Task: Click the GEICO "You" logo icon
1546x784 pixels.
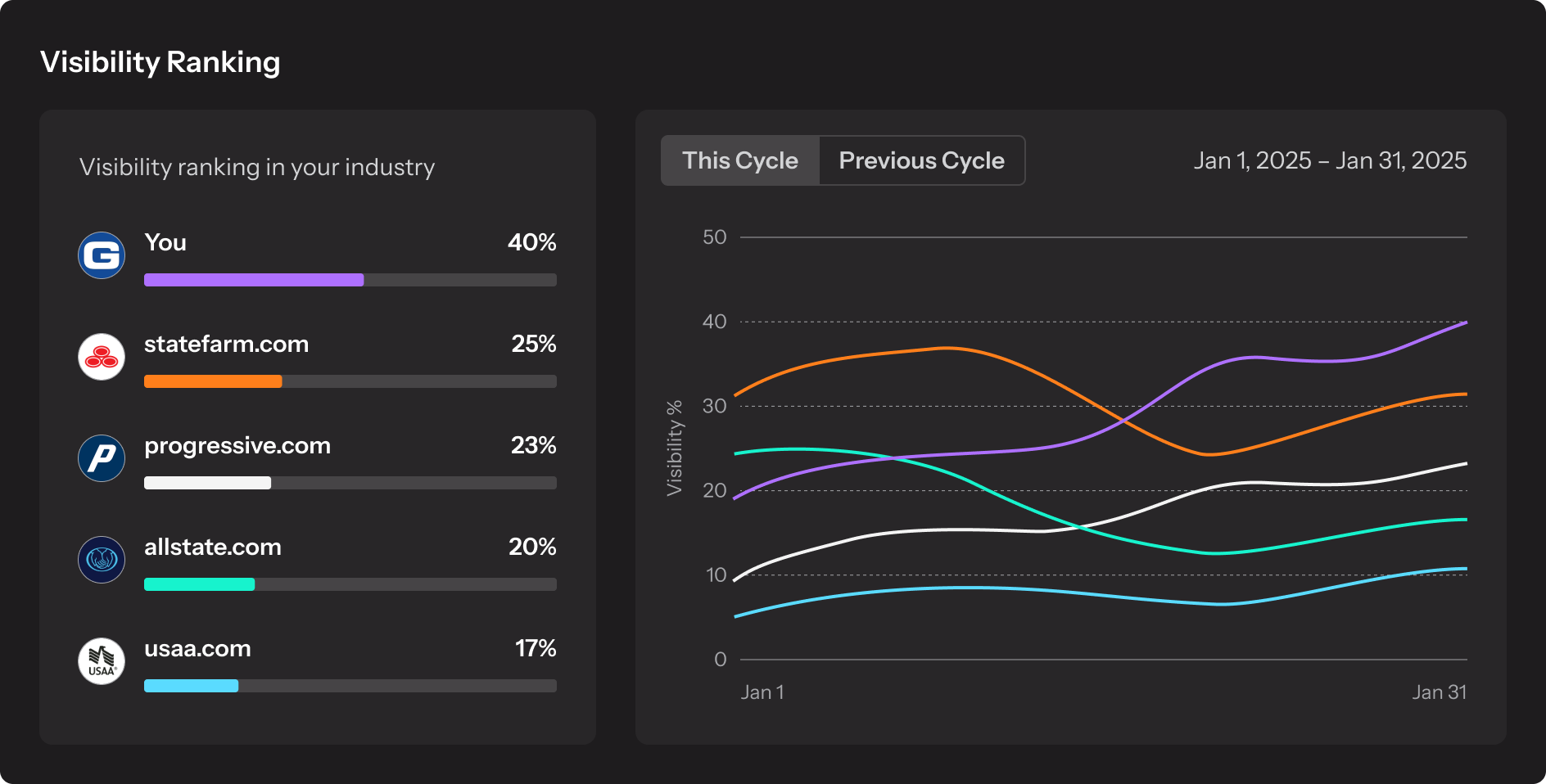Action: [x=102, y=255]
